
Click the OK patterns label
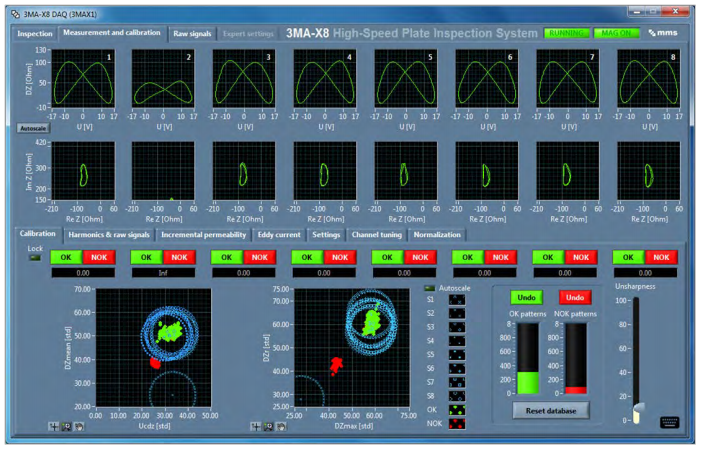pos(528,314)
